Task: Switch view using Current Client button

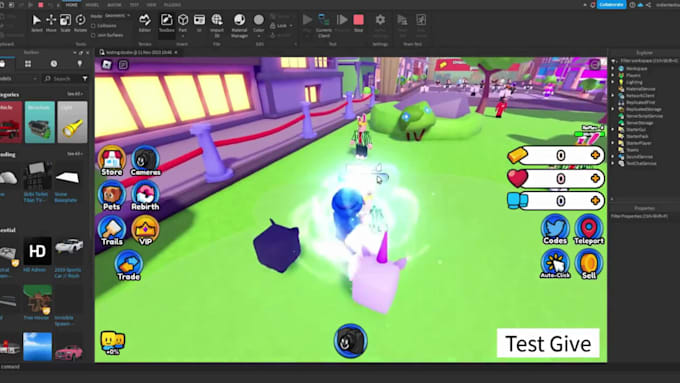Action: 324,25
